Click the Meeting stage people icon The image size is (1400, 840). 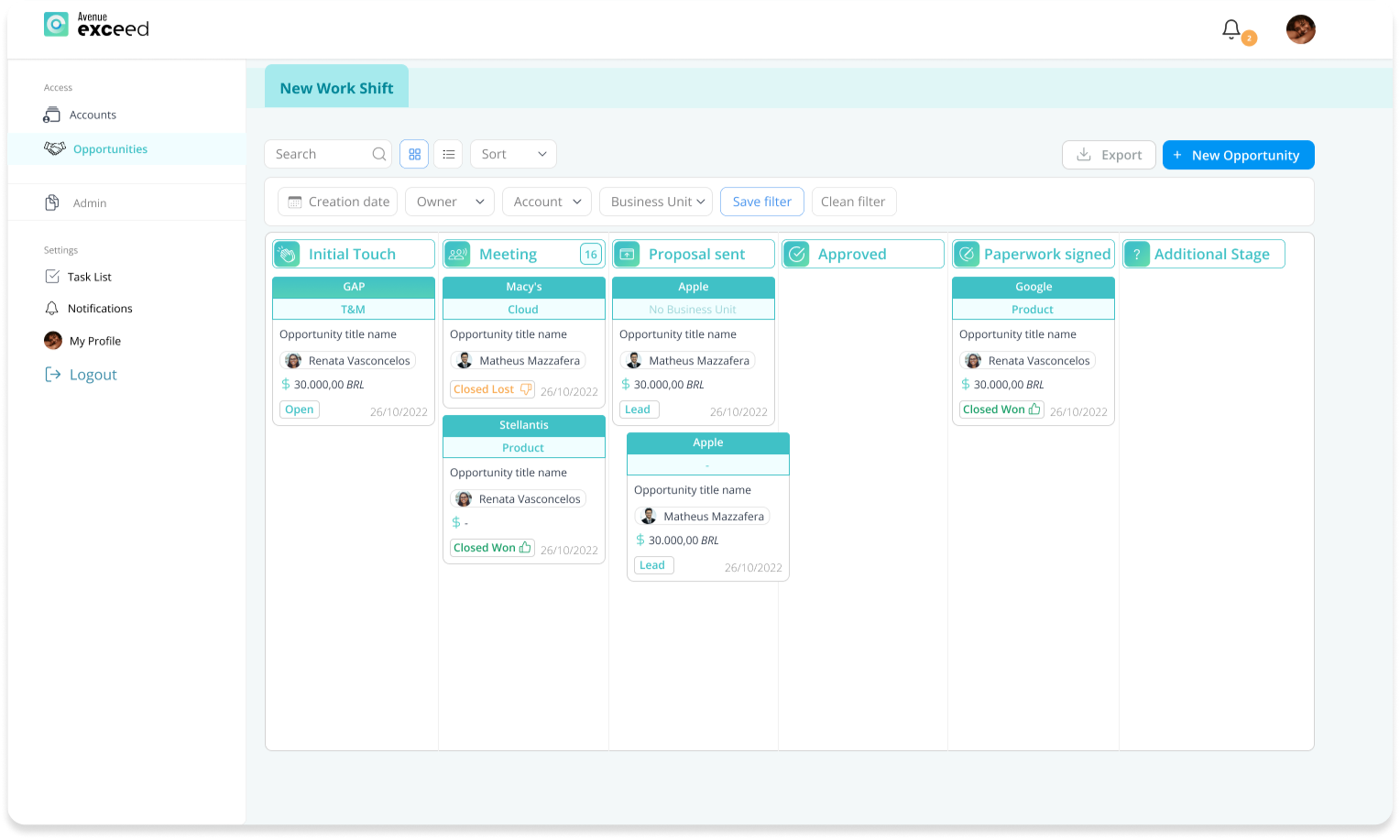coord(457,254)
